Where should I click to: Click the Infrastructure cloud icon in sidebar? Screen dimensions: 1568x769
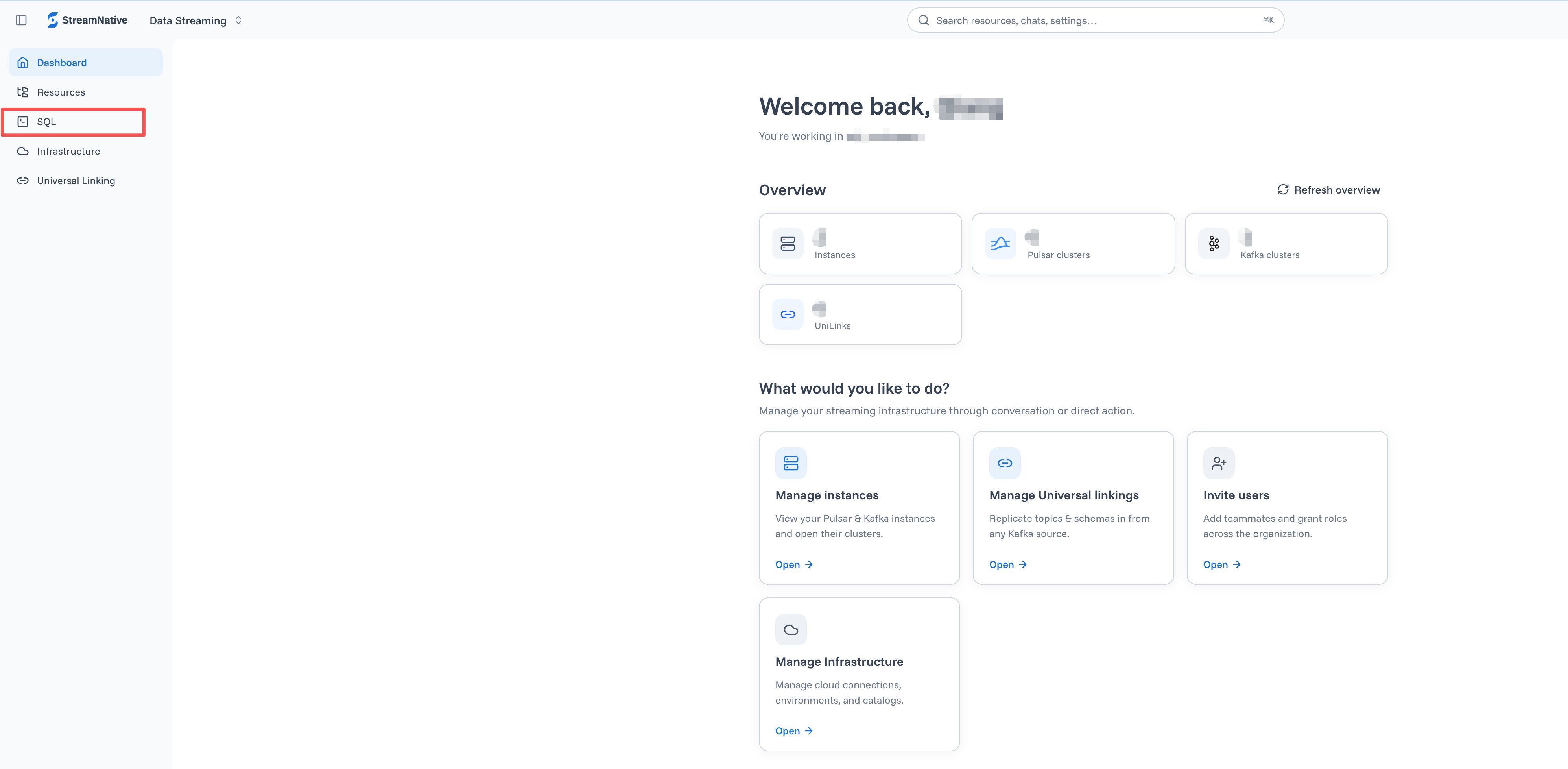point(23,151)
